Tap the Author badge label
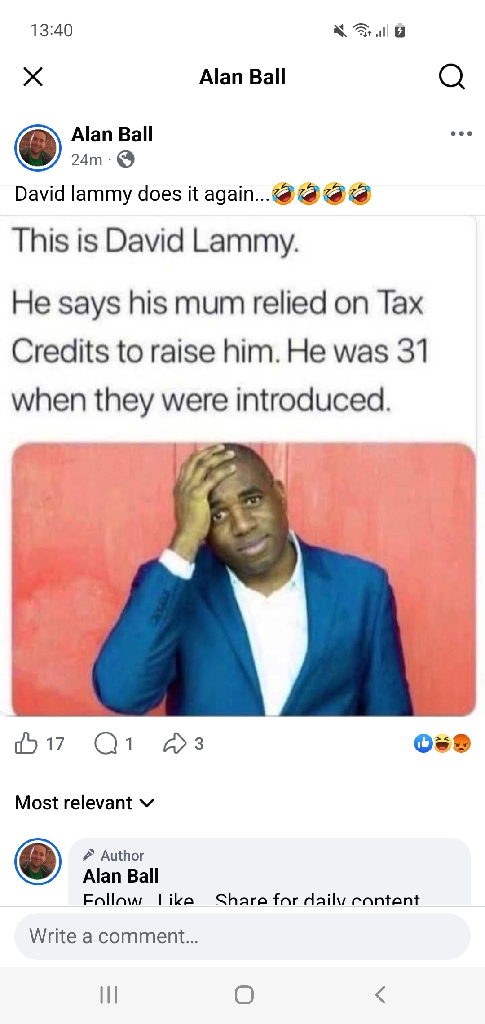This screenshot has height=1024, width=485. (x=115, y=856)
